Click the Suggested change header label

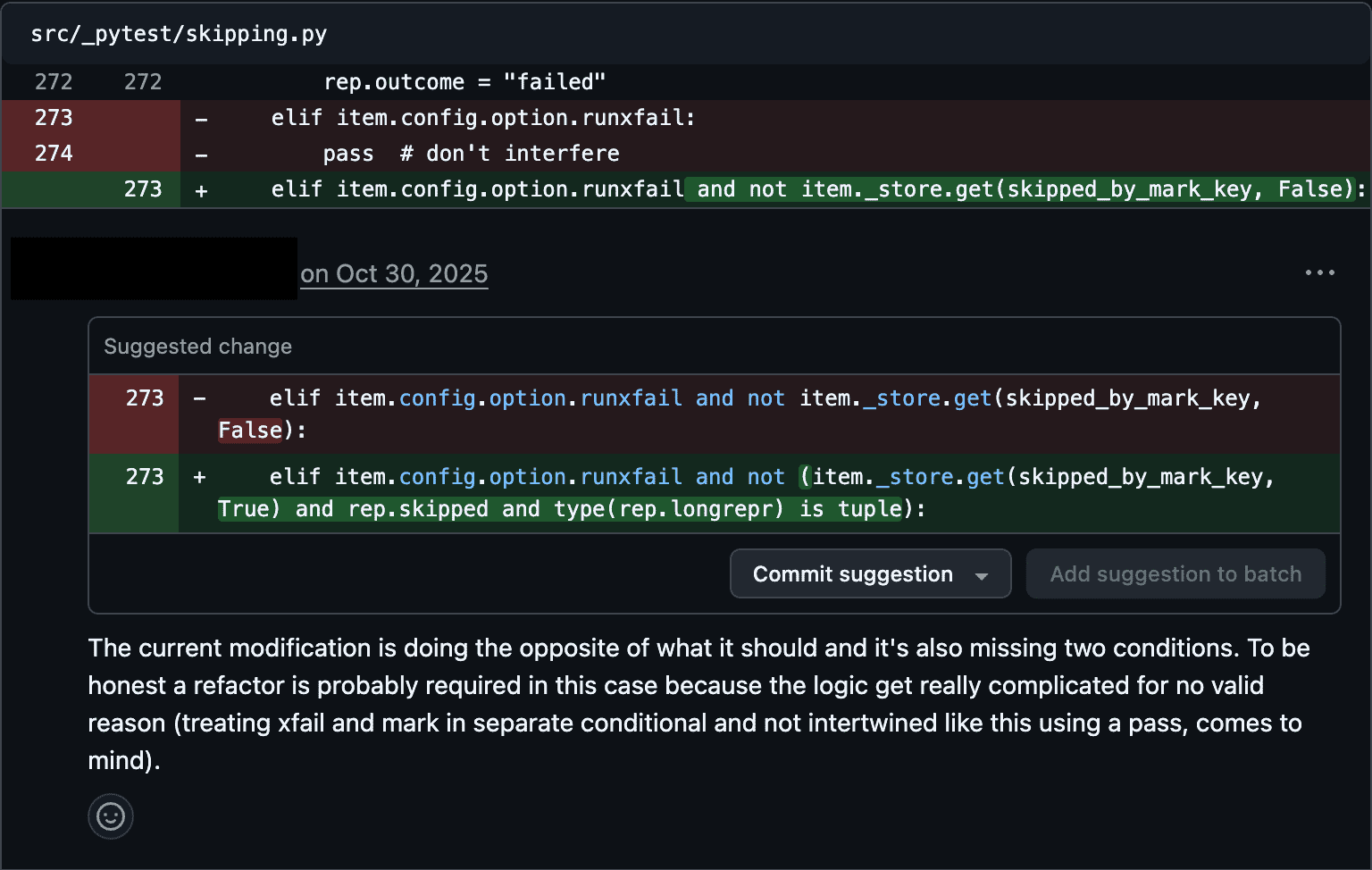[x=197, y=346]
